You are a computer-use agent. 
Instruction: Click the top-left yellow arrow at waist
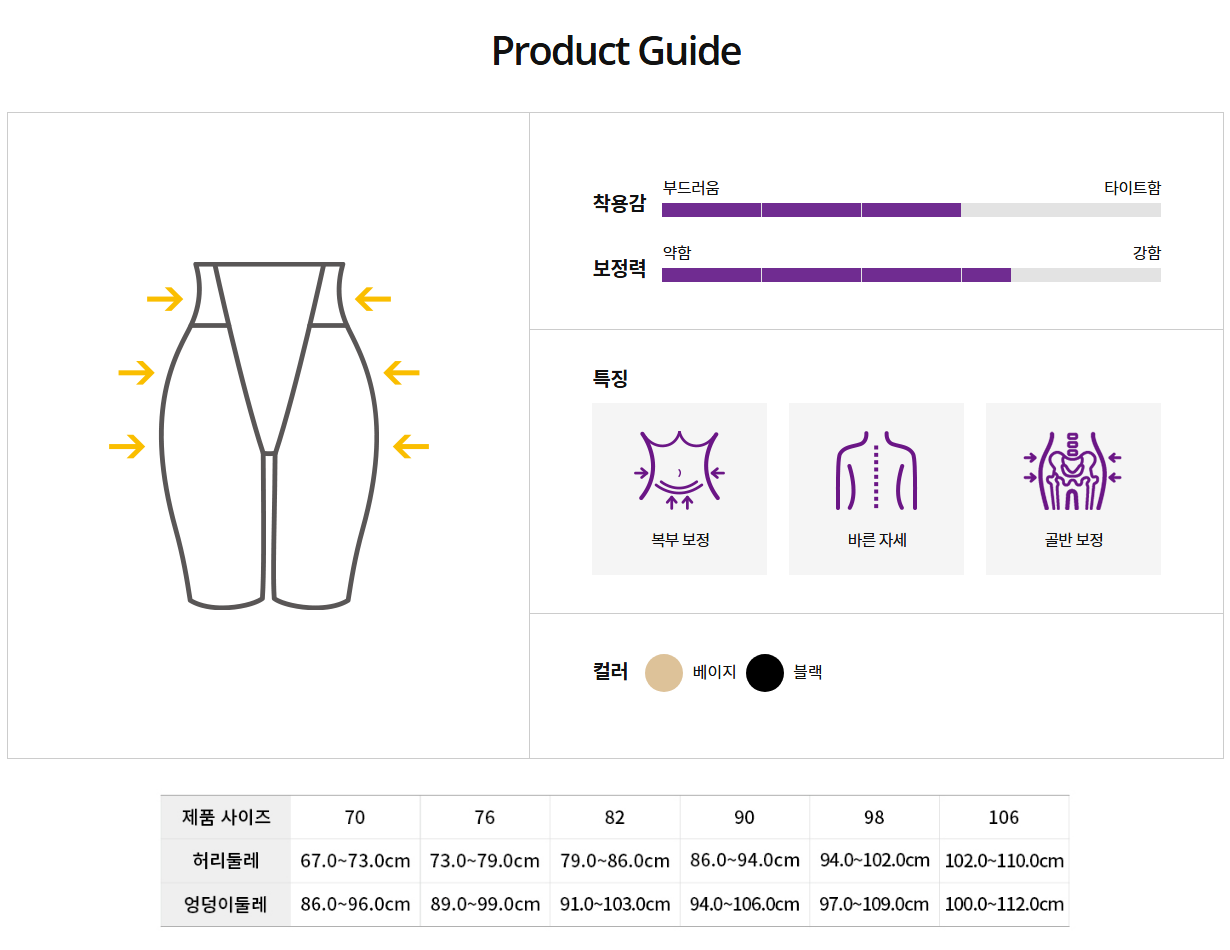[x=165, y=298]
